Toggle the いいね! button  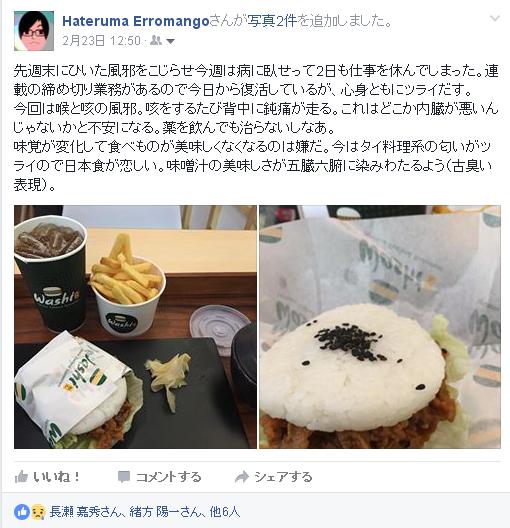47,477
